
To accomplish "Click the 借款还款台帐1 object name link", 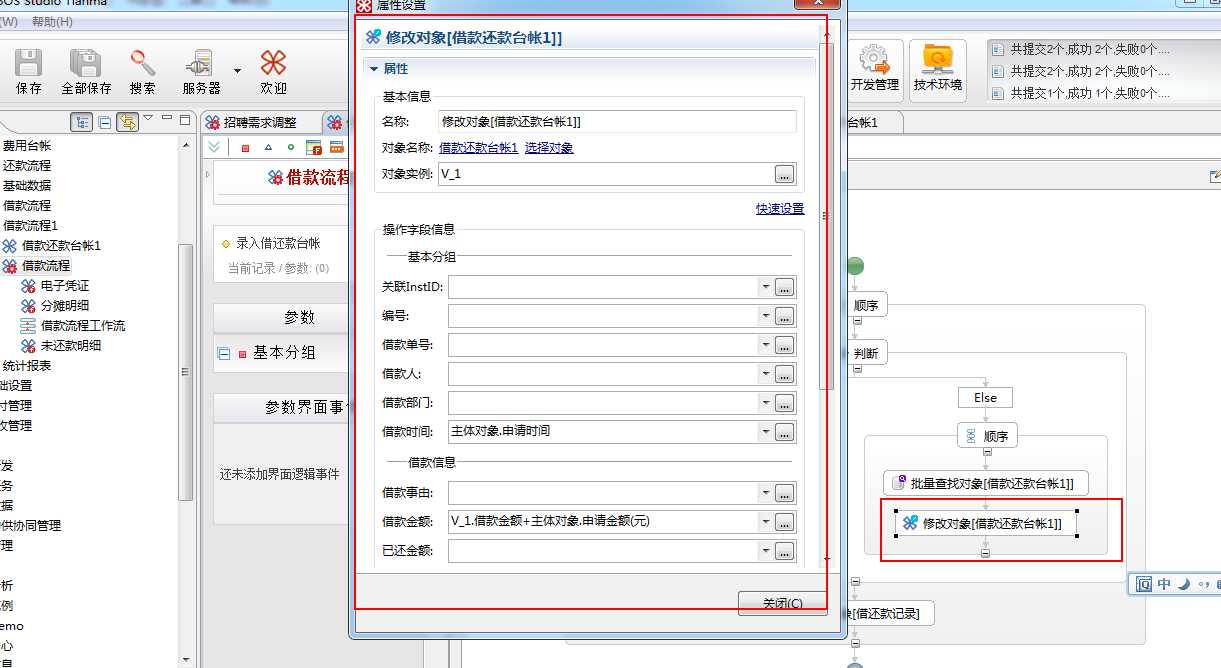I will pyautogui.click(x=478, y=148).
